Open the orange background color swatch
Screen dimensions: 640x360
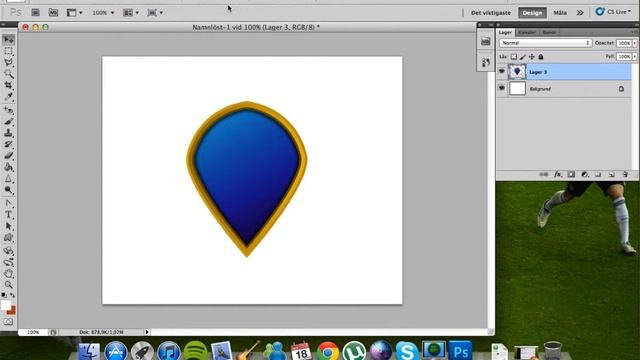12,311
